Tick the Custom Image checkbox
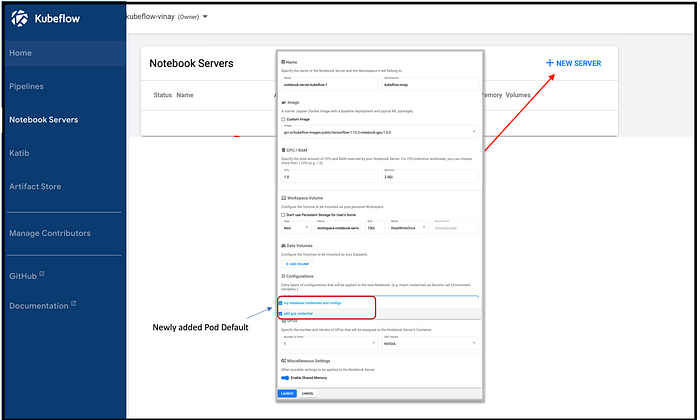Screen dimensions: 700x420 [283, 119]
